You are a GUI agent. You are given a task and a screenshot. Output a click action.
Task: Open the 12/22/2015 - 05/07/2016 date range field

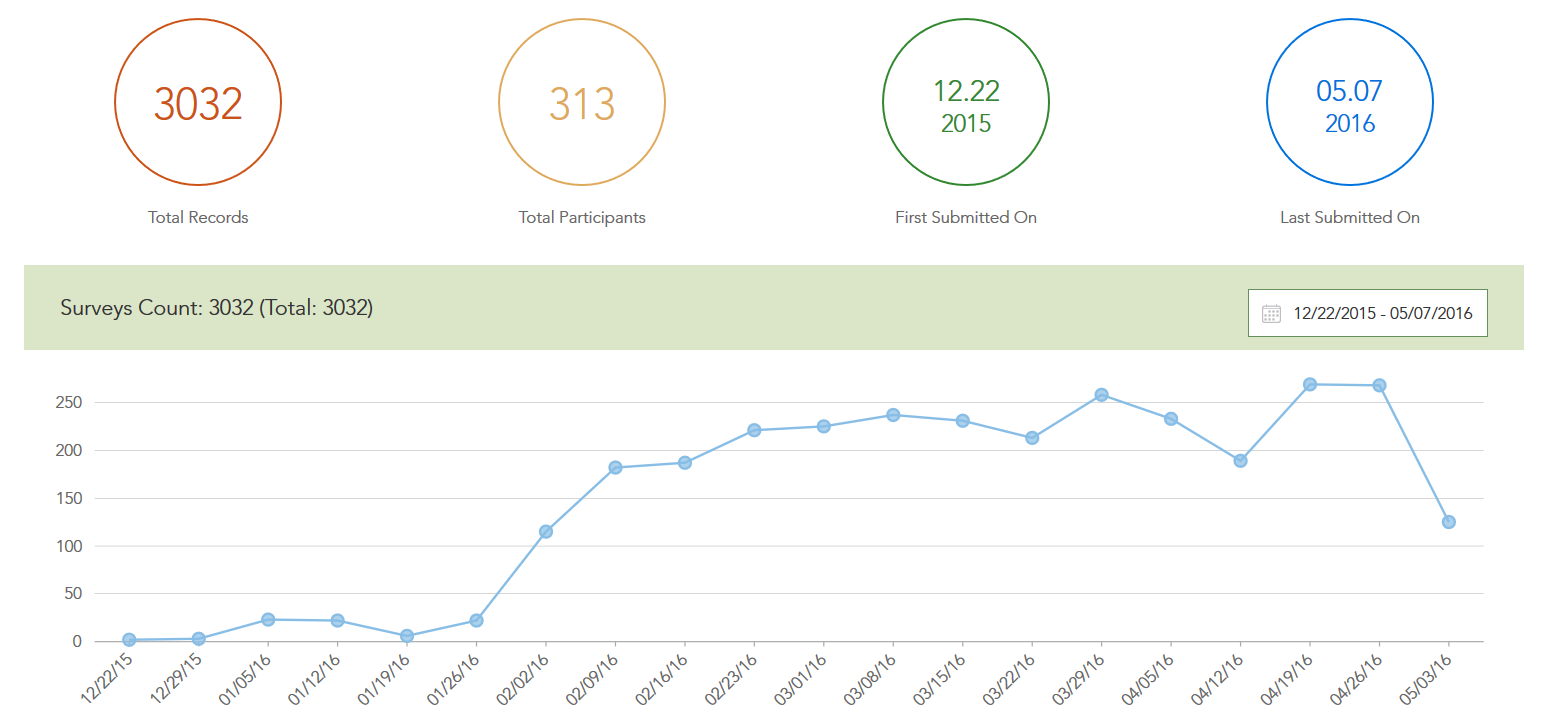(x=1367, y=313)
